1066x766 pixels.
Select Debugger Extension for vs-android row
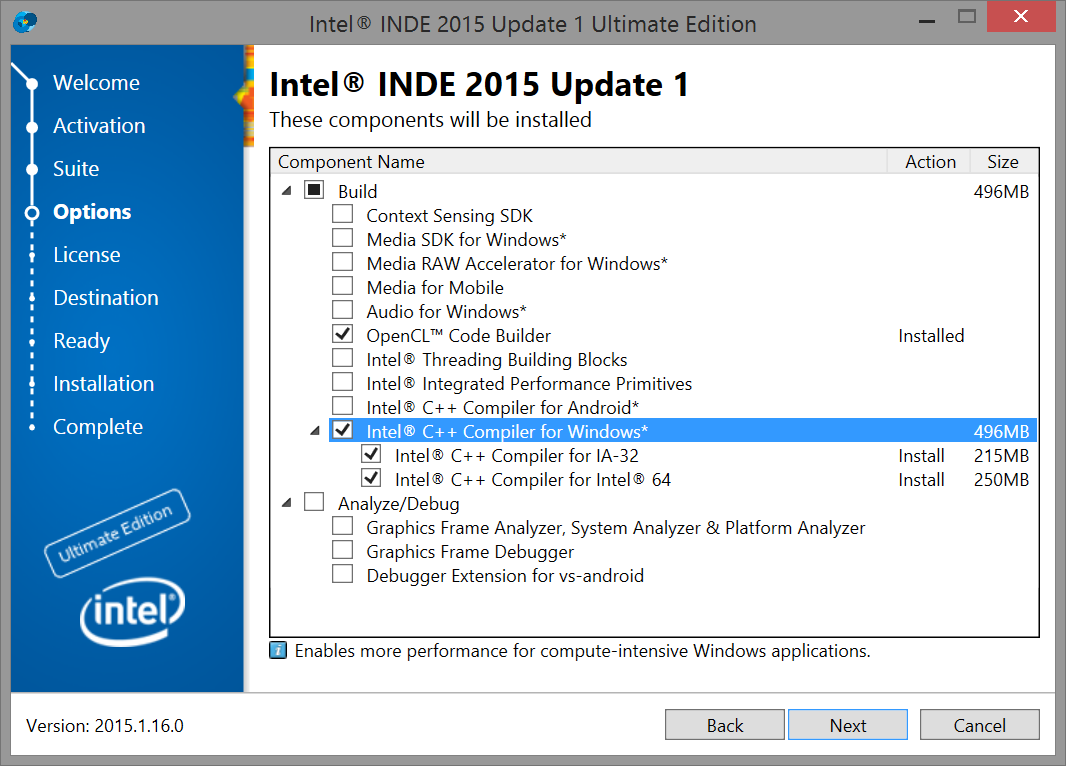point(504,576)
